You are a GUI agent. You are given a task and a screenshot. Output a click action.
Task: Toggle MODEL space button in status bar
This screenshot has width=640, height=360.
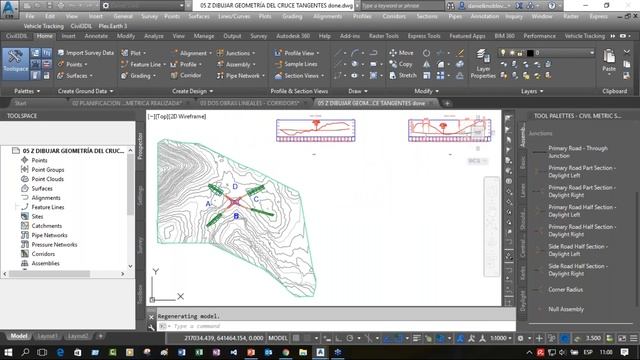[x=278, y=338]
